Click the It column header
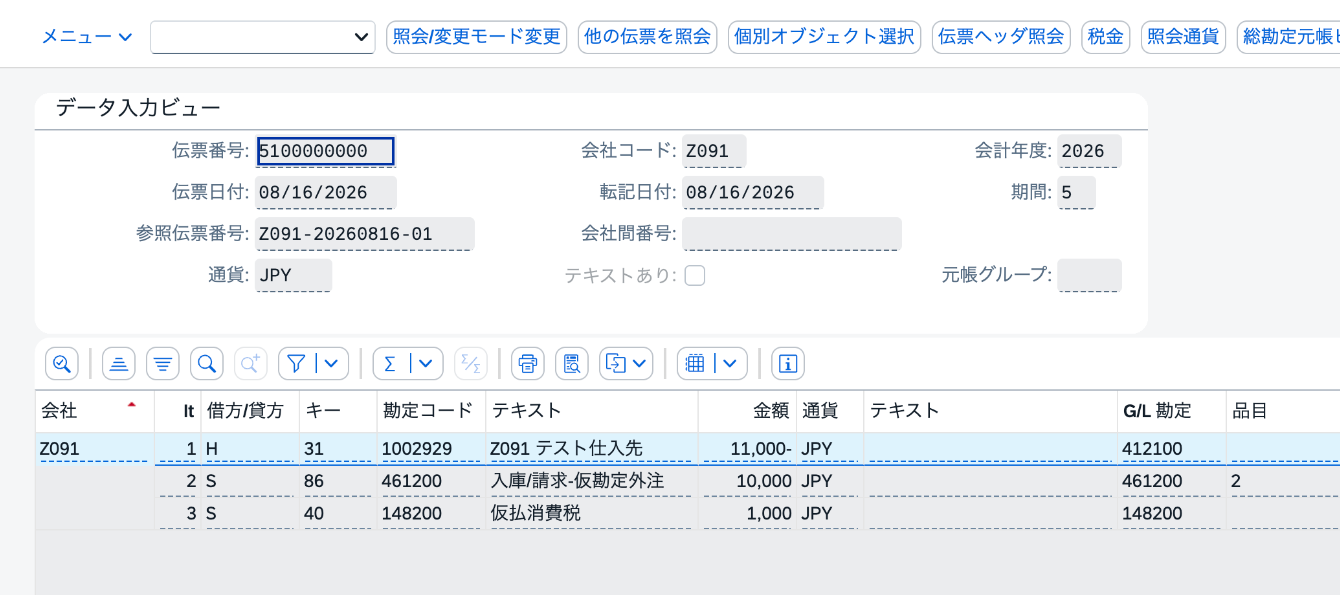The width and height of the screenshot is (1340, 595). point(178,411)
